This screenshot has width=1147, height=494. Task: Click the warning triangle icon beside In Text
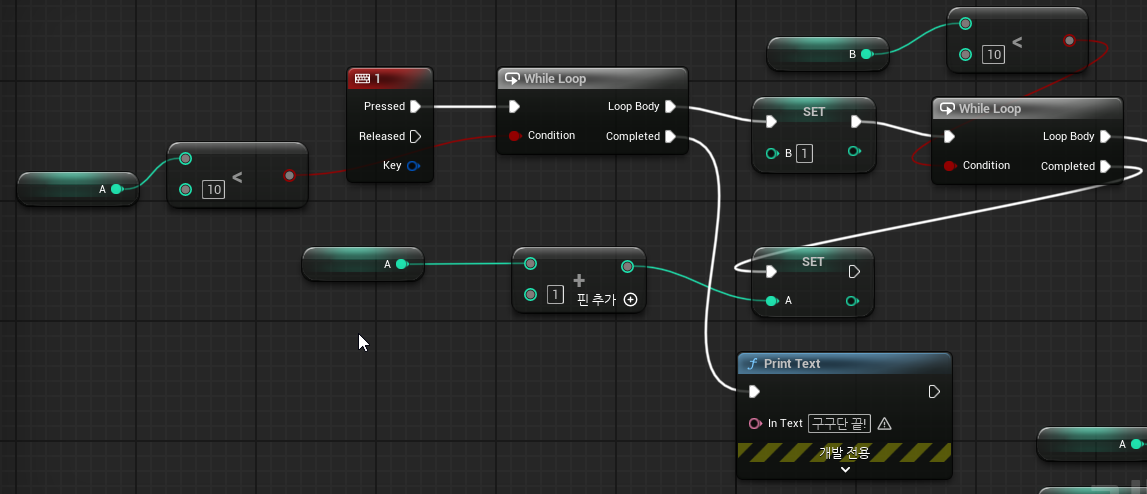(x=884, y=423)
